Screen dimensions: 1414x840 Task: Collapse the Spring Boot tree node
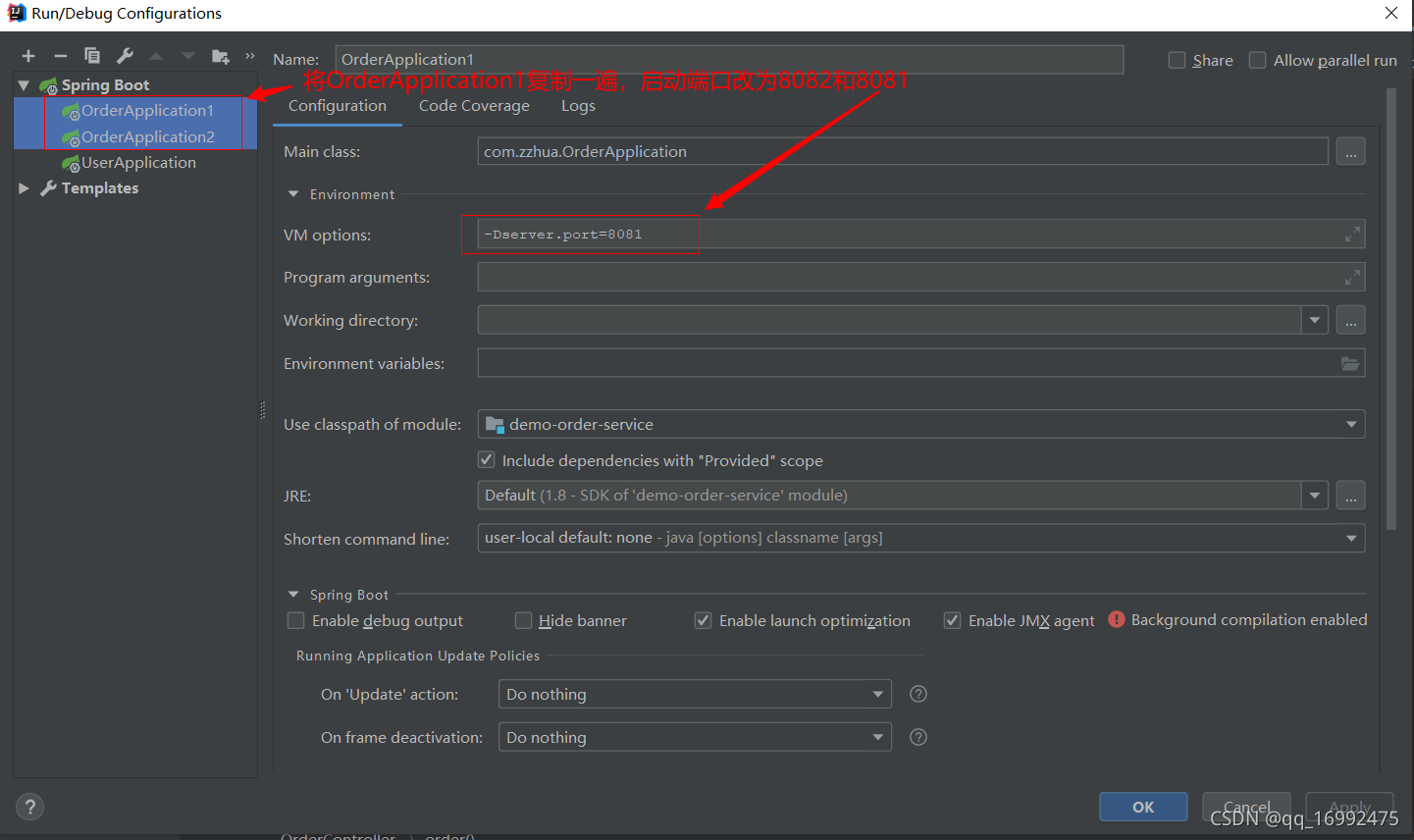24,85
